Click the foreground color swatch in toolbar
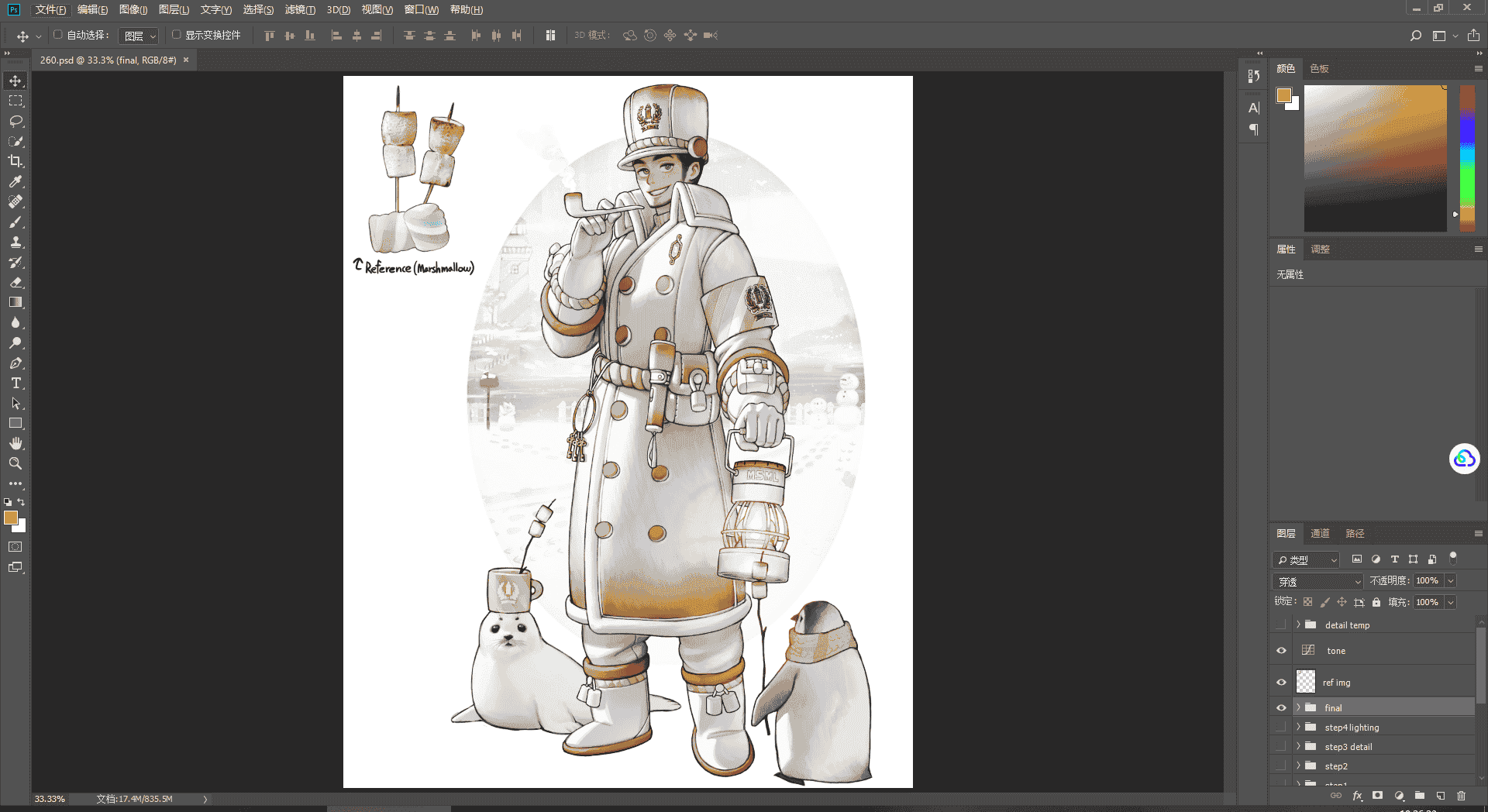Screen dimensions: 1488x812 [11, 518]
